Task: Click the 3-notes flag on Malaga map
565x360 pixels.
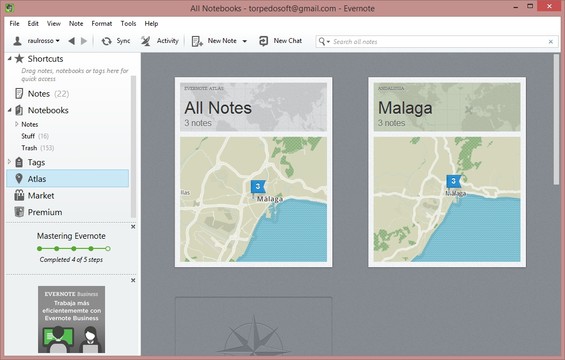Action: [x=454, y=181]
